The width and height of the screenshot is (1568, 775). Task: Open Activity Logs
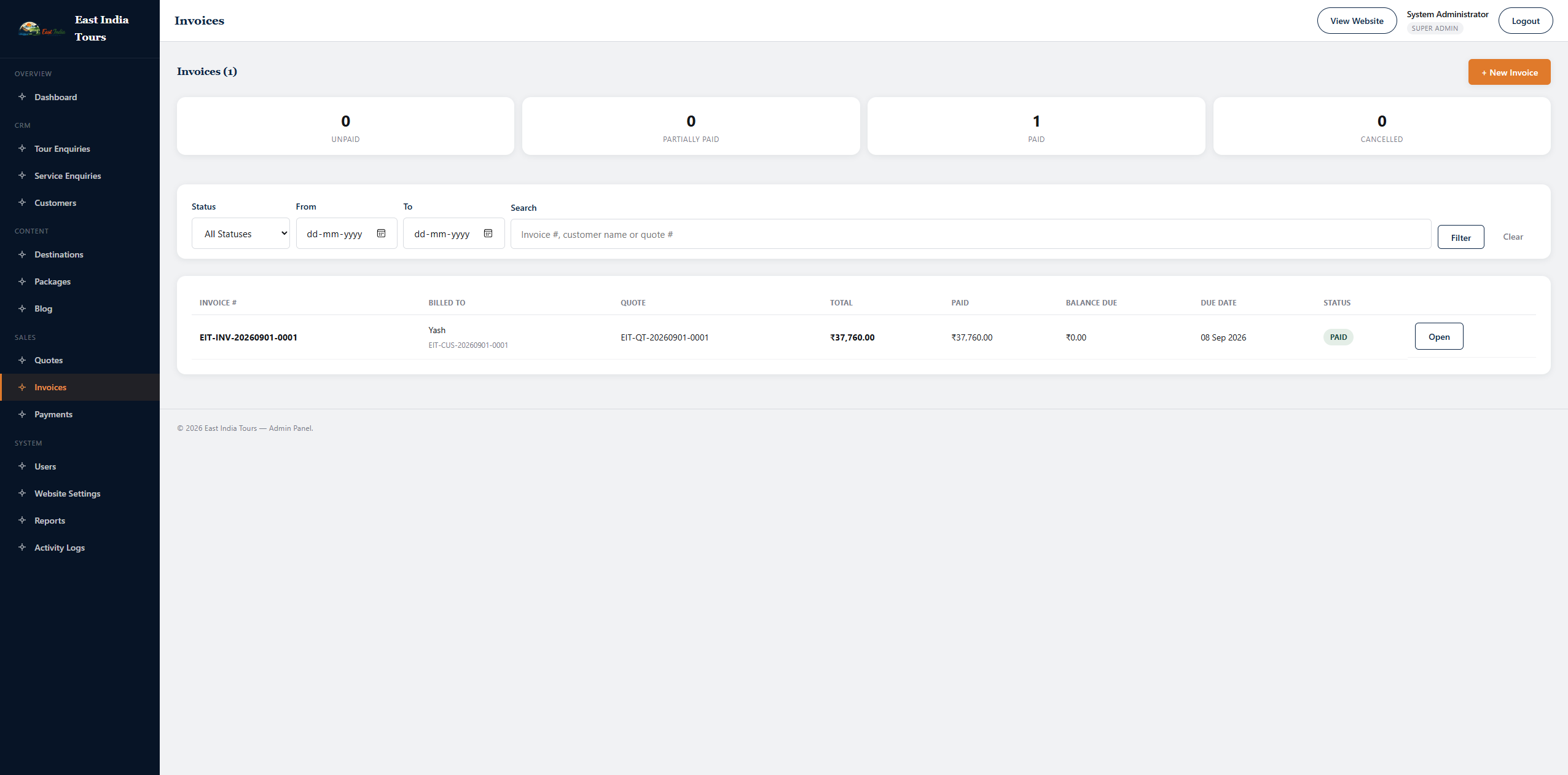pos(80,548)
